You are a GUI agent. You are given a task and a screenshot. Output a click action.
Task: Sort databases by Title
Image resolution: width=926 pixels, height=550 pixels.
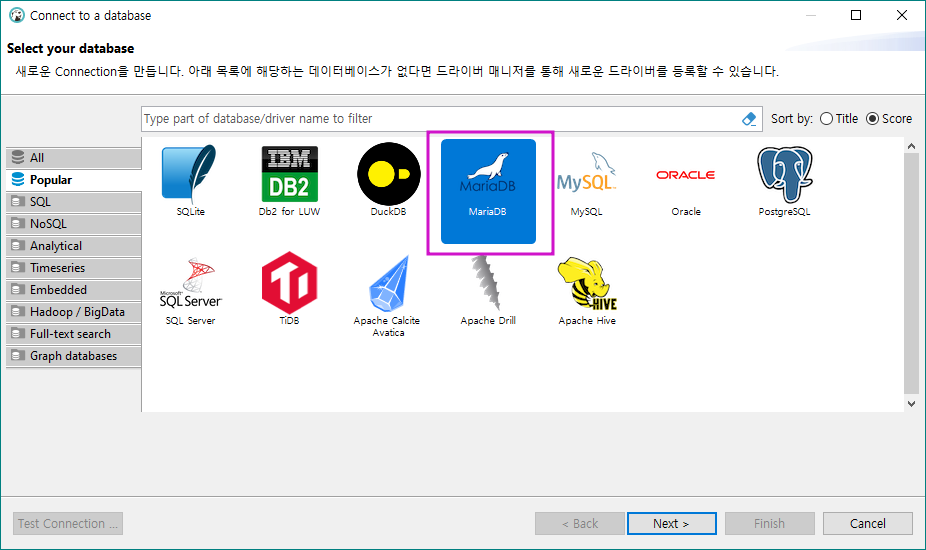(839, 119)
